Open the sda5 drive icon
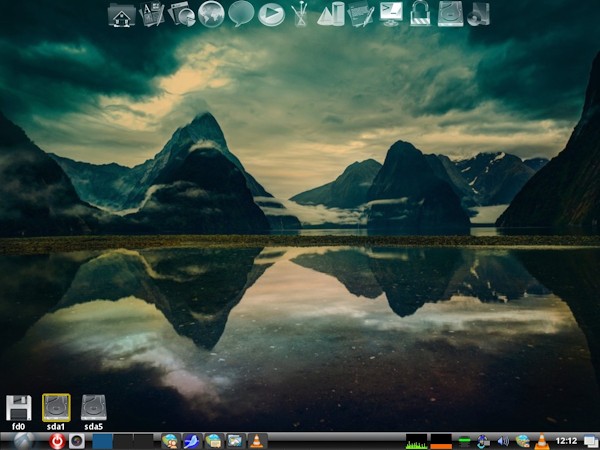This screenshot has width=600, height=450. coord(94,408)
